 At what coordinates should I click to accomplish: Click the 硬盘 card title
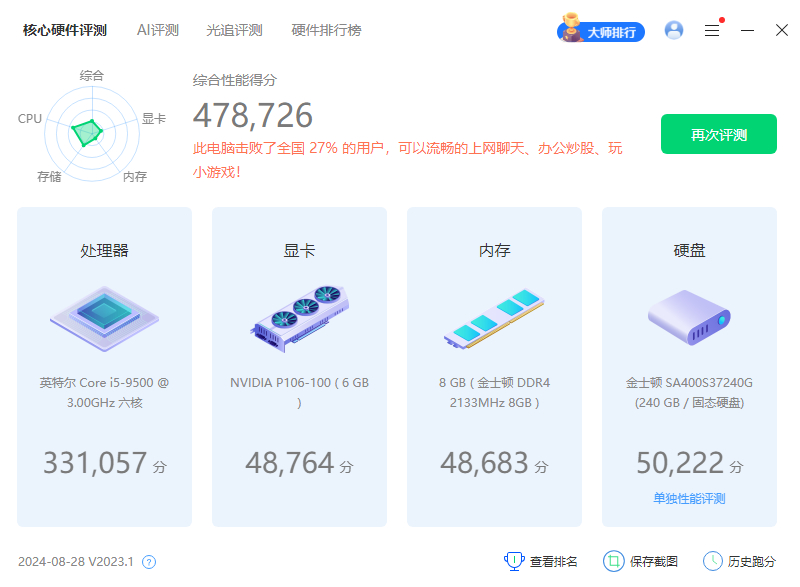[x=689, y=250]
